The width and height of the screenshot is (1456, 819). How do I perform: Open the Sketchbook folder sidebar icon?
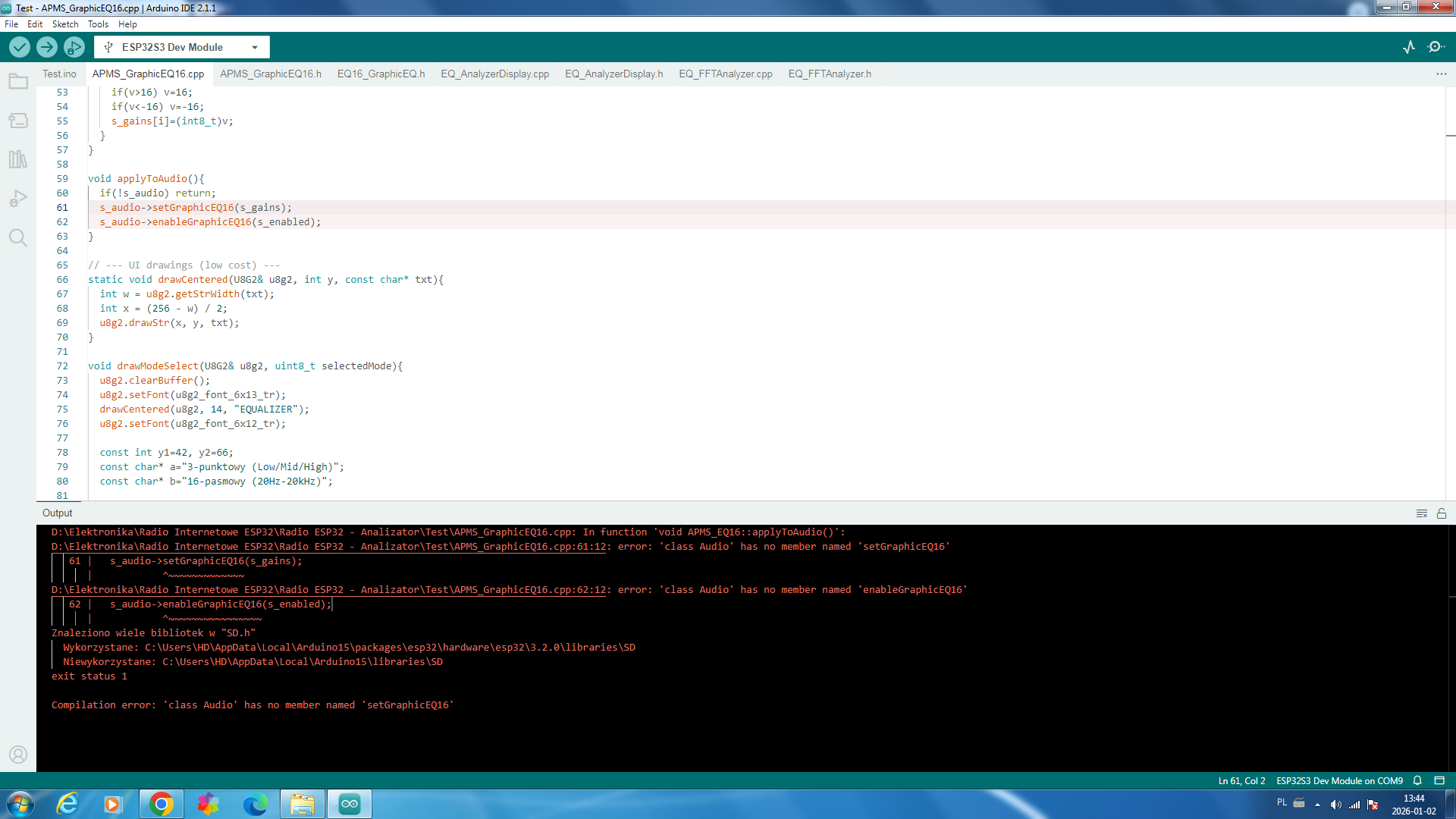point(18,81)
